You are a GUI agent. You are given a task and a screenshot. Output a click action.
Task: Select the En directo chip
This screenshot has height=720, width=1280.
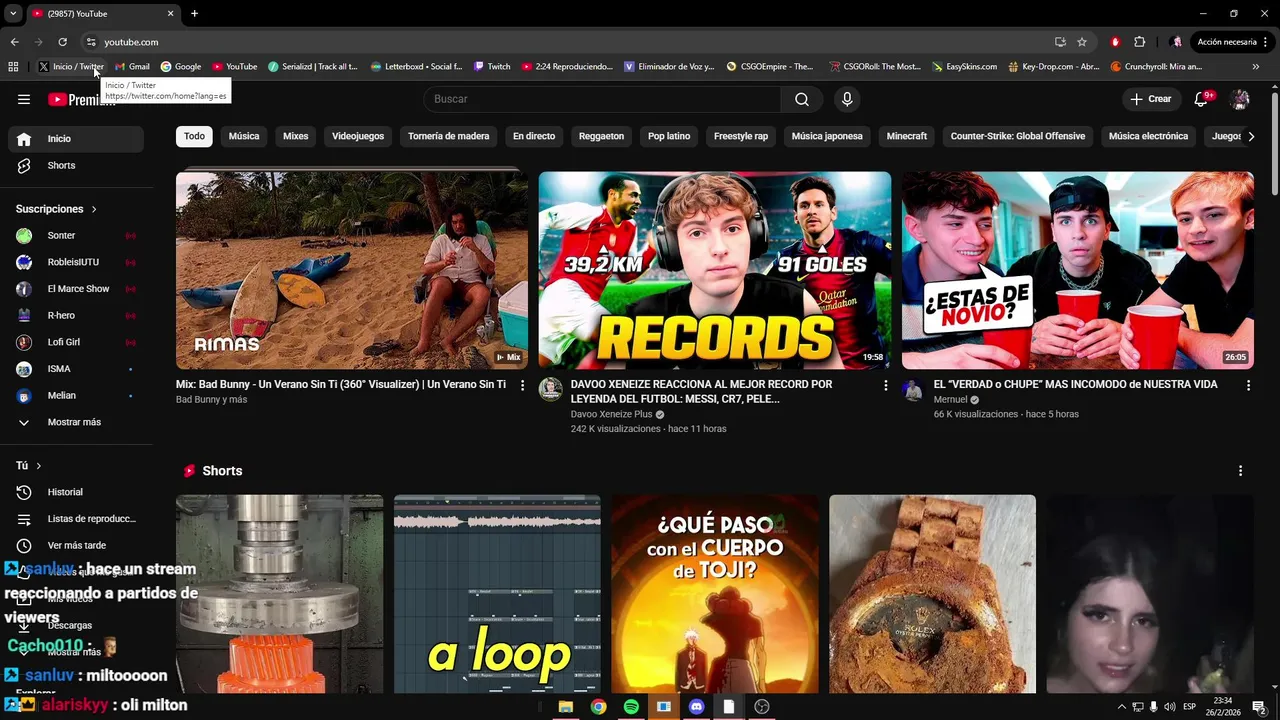534,136
